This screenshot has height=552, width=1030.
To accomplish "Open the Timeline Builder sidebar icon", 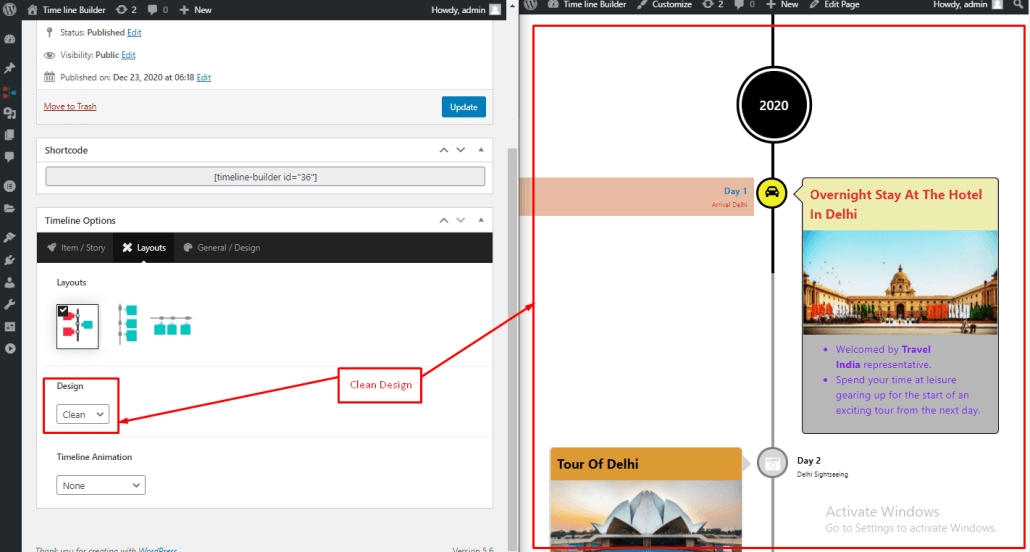I will pos(9,93).
